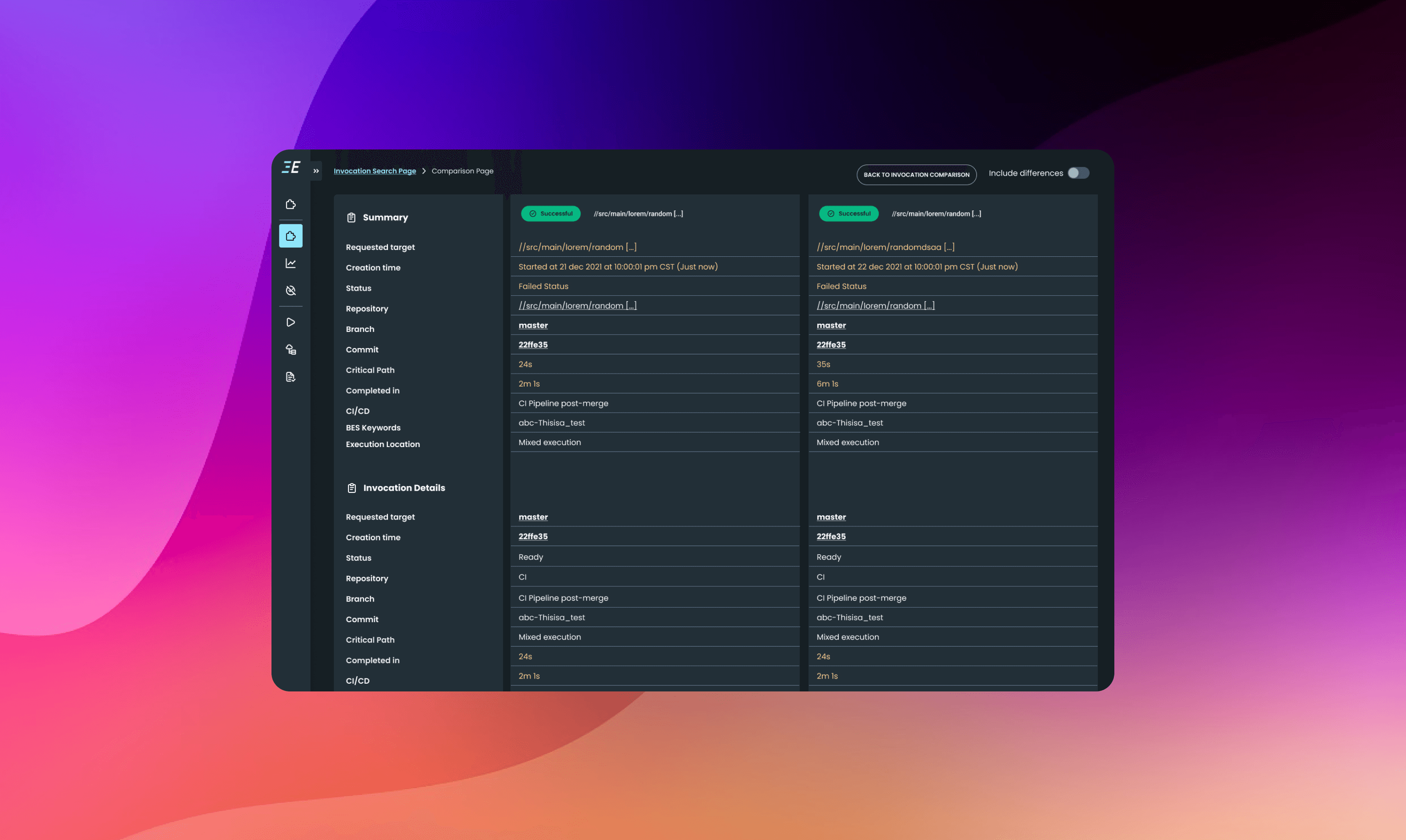The height and width of the screenshot is (840, 1406).
Task: Open the line chart analytics icon
Action: pyautogui.click(x=290, y=263)
